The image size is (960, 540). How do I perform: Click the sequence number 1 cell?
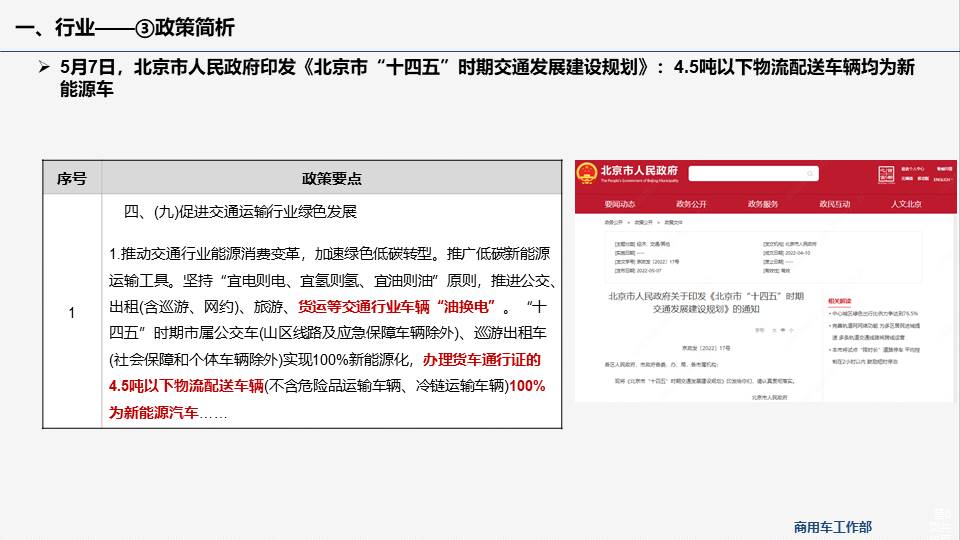tap(72, 312)
